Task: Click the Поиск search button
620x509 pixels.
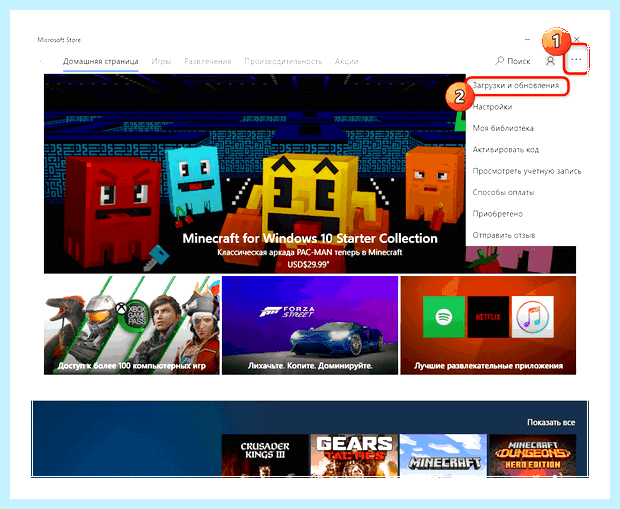Action: tap(513, 61)
